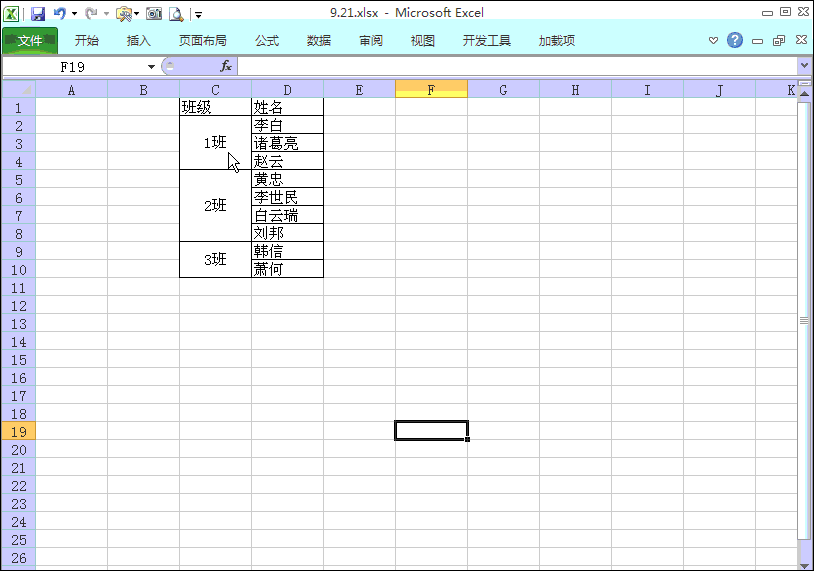Open the redo history dropdown arrow
The height and width of the screenshot is (571, 814).
coord(106,14)
